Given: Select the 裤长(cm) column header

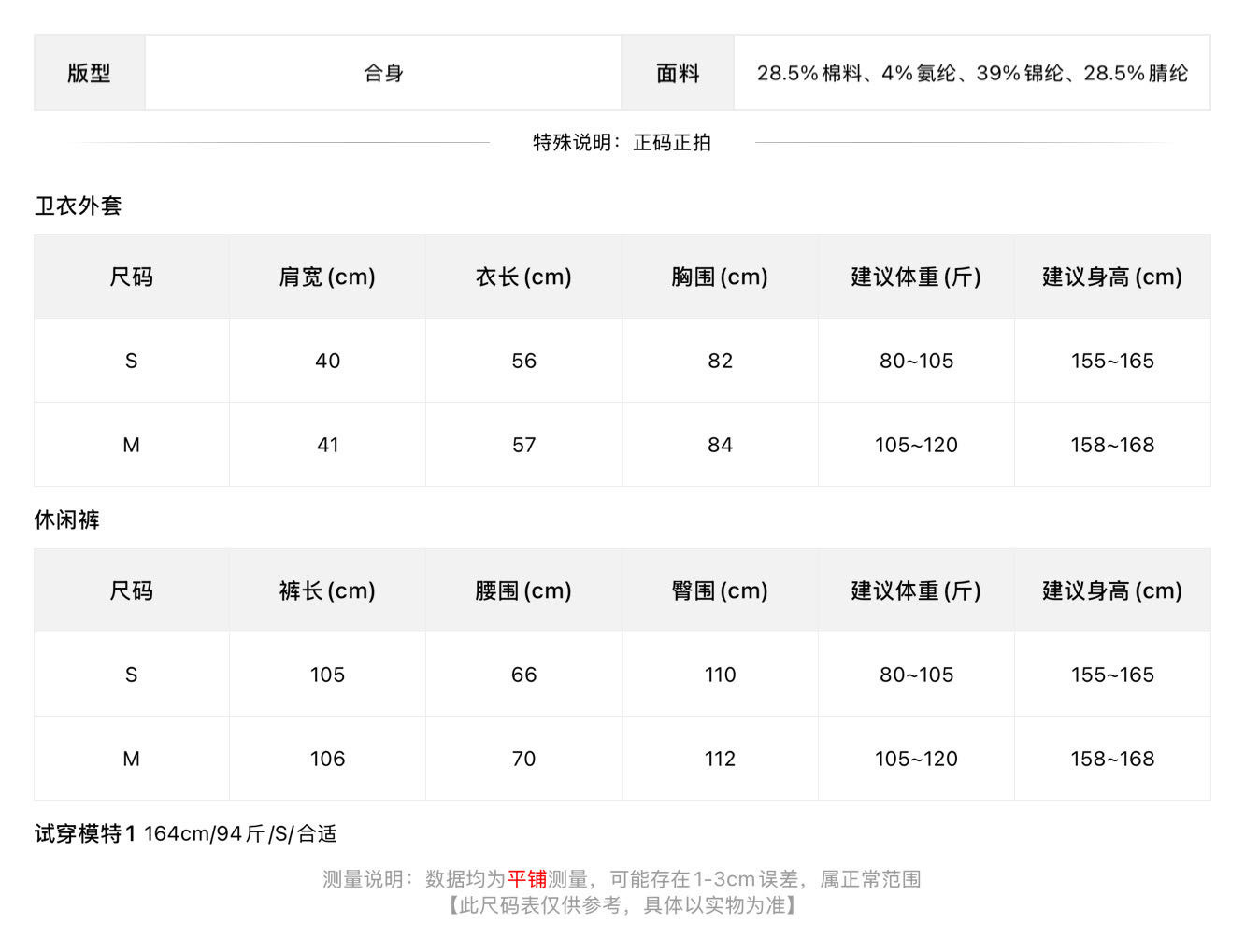Looking at the screenshot, I should click(327, 590).
